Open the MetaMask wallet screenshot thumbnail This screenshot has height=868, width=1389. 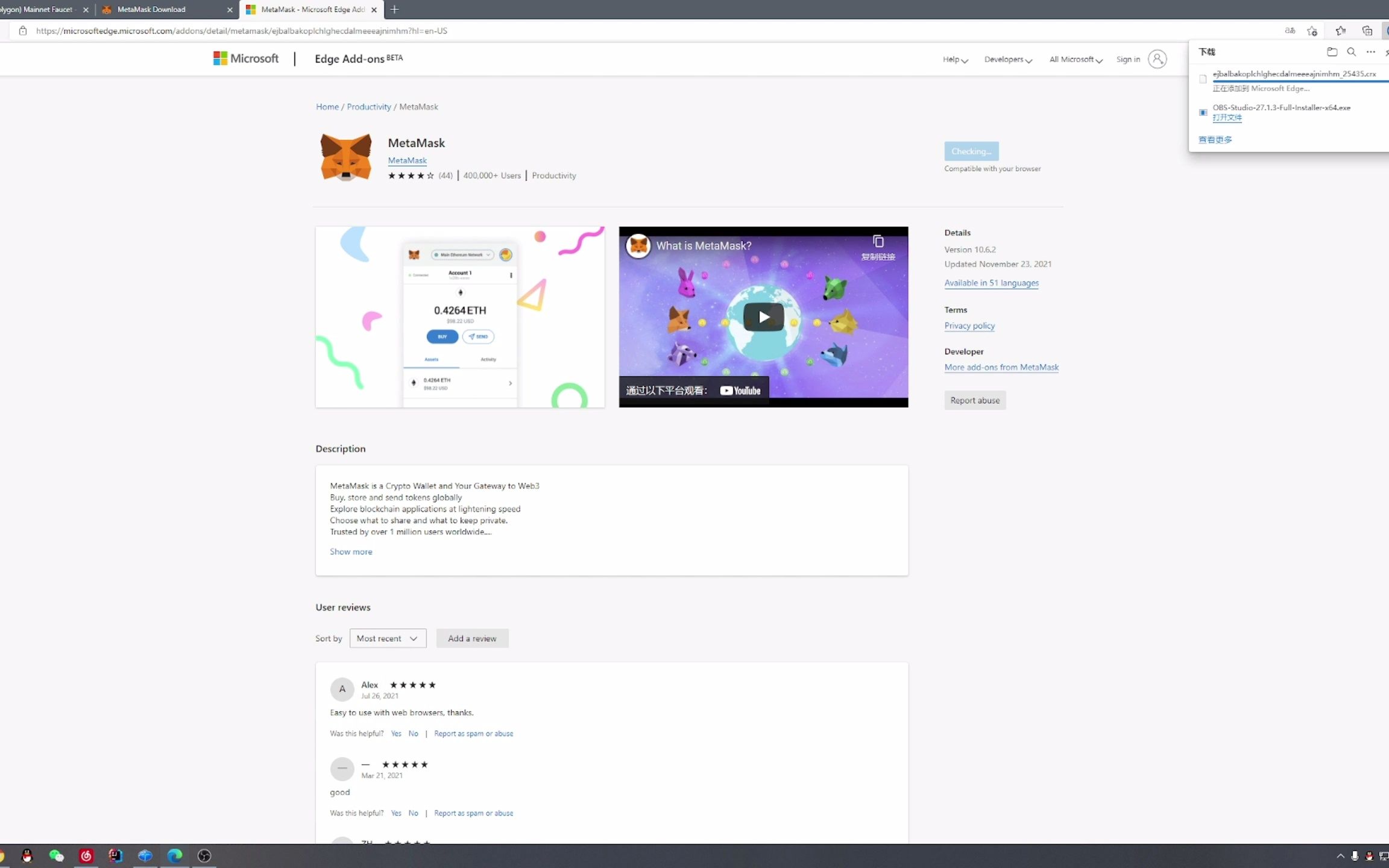(x=460, y=317)
